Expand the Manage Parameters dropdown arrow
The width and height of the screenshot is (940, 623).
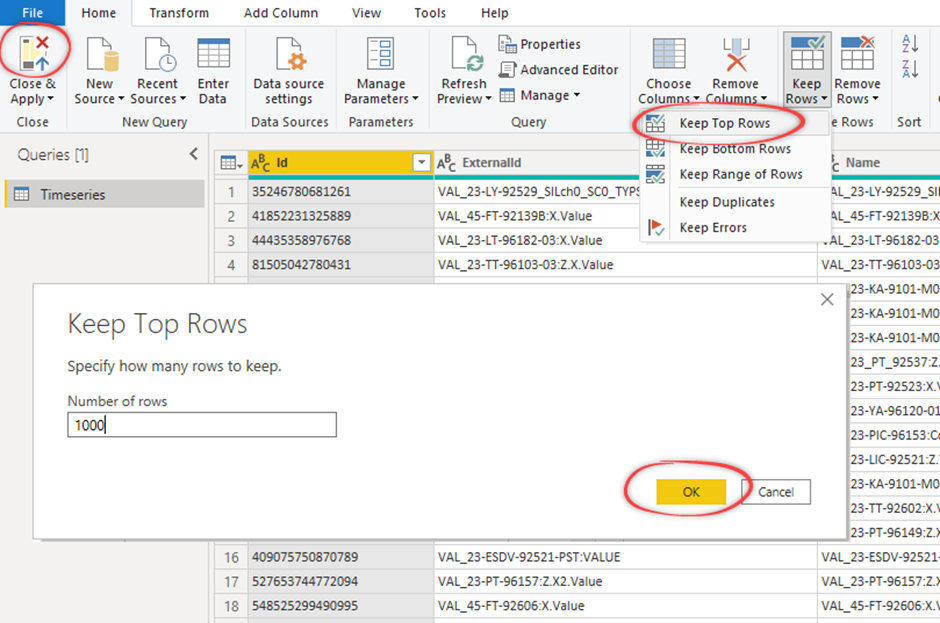click(415, 99)
